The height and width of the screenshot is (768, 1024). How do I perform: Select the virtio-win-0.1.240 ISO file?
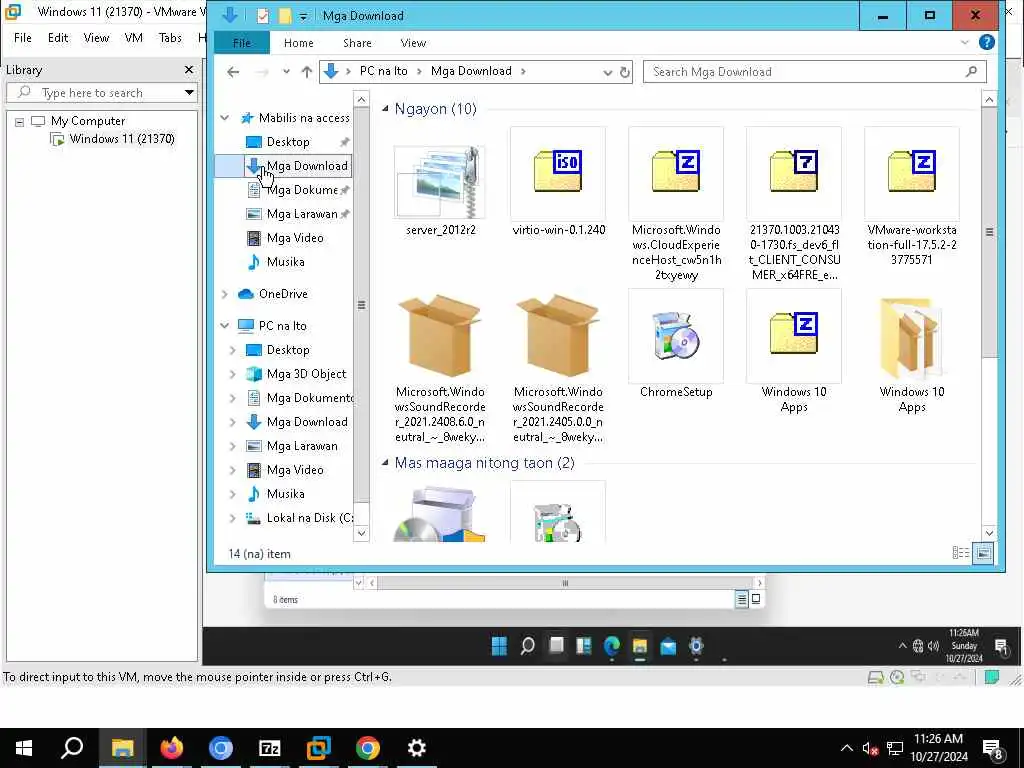point(558,182)
